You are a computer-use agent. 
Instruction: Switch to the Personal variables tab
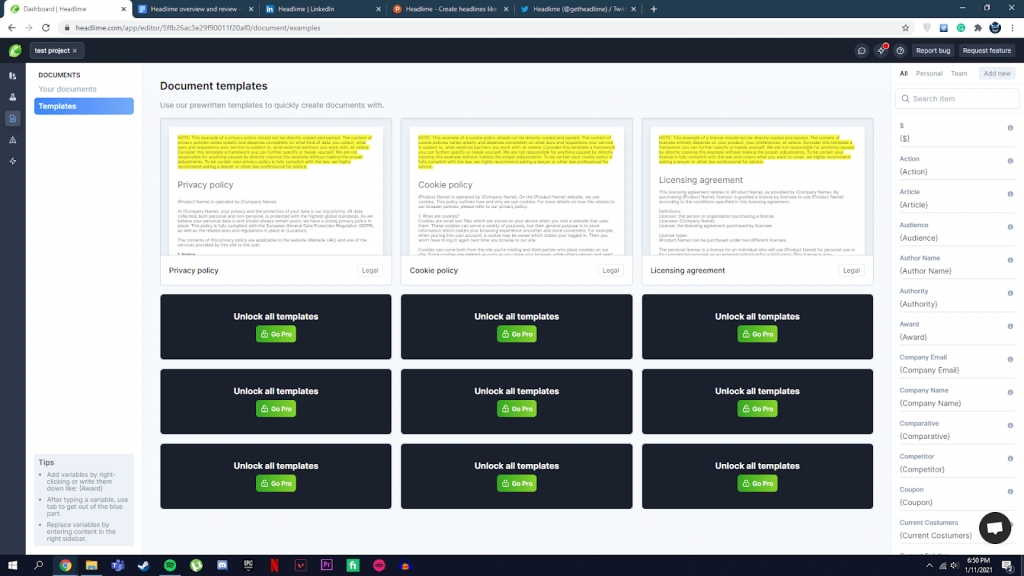929,74
